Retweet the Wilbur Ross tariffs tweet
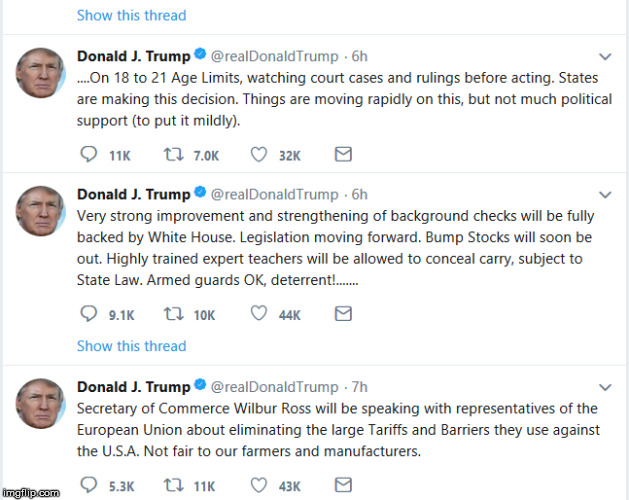The height and width of the screenshot is (500, 629). pos(172,486)
